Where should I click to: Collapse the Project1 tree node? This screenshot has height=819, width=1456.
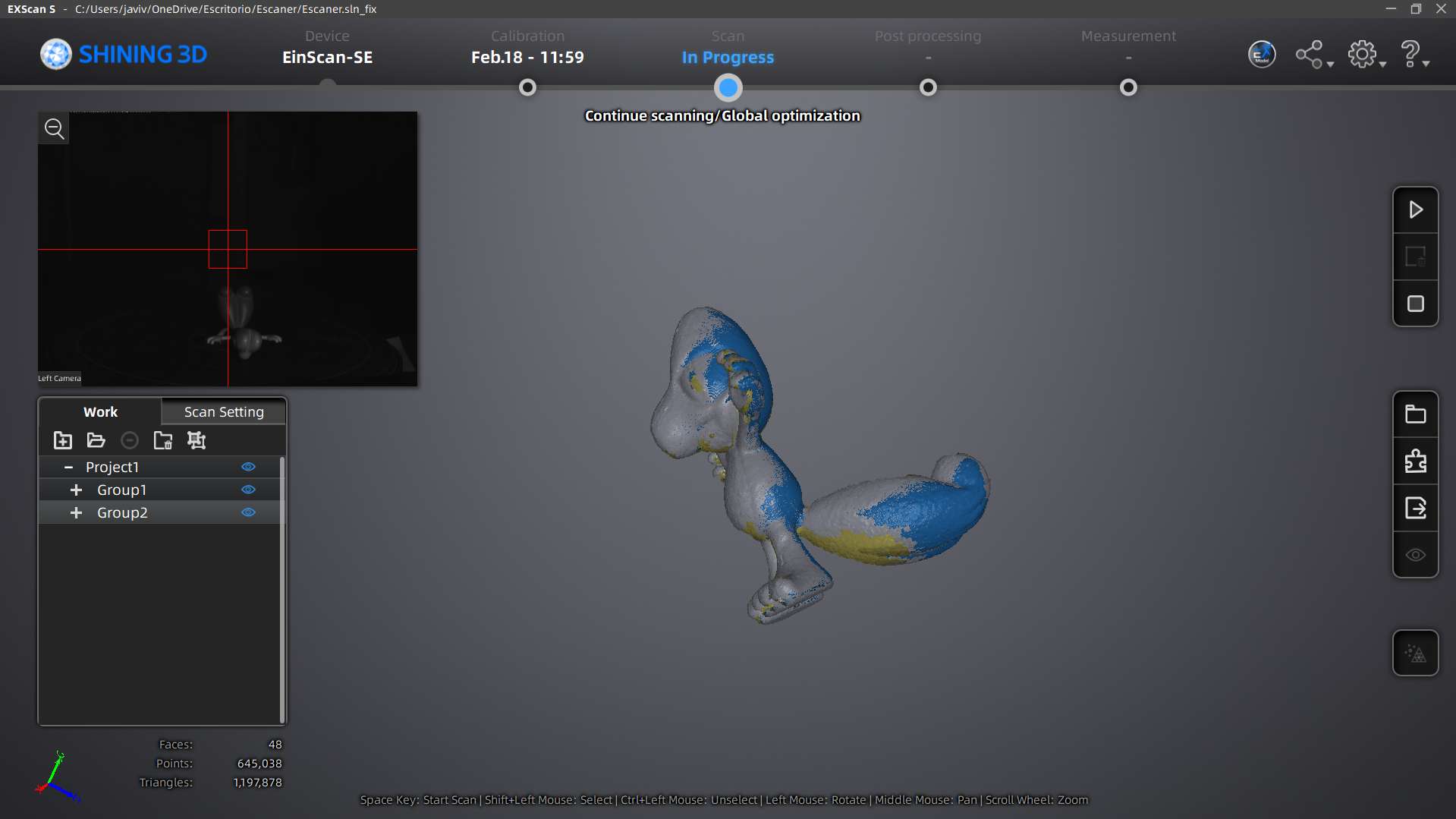pos(68,467)
